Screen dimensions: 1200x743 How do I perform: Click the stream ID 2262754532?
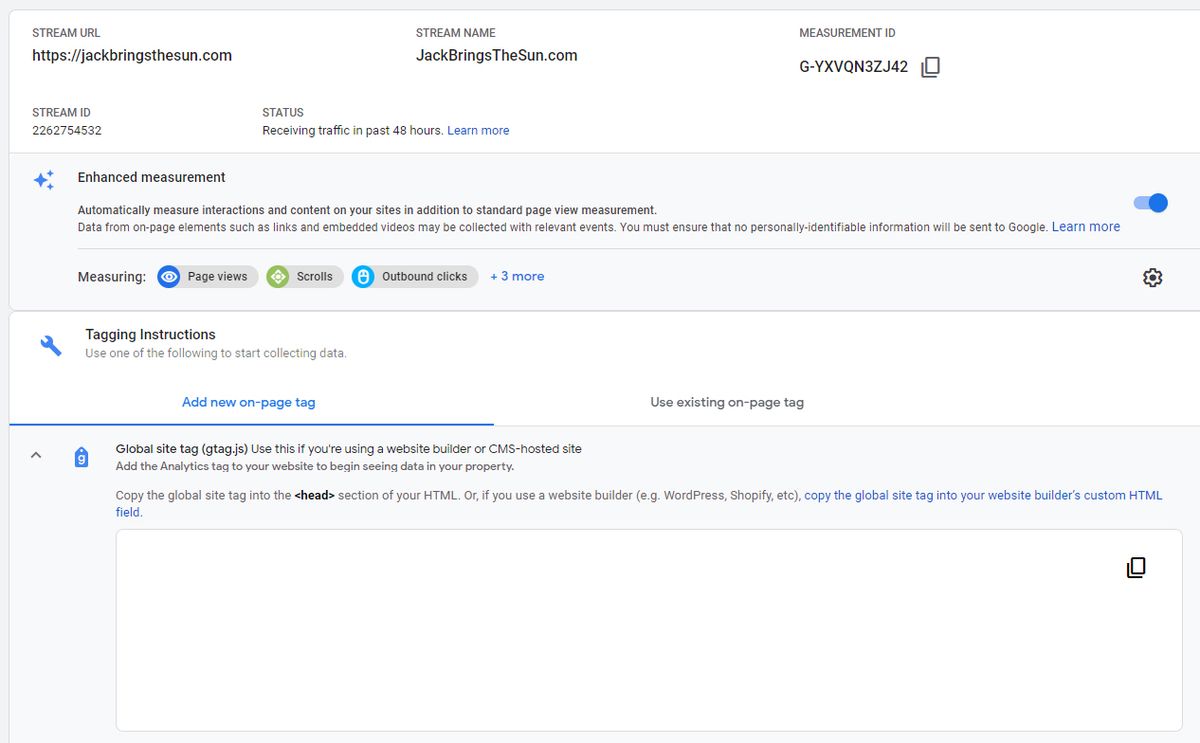[67, 131]
